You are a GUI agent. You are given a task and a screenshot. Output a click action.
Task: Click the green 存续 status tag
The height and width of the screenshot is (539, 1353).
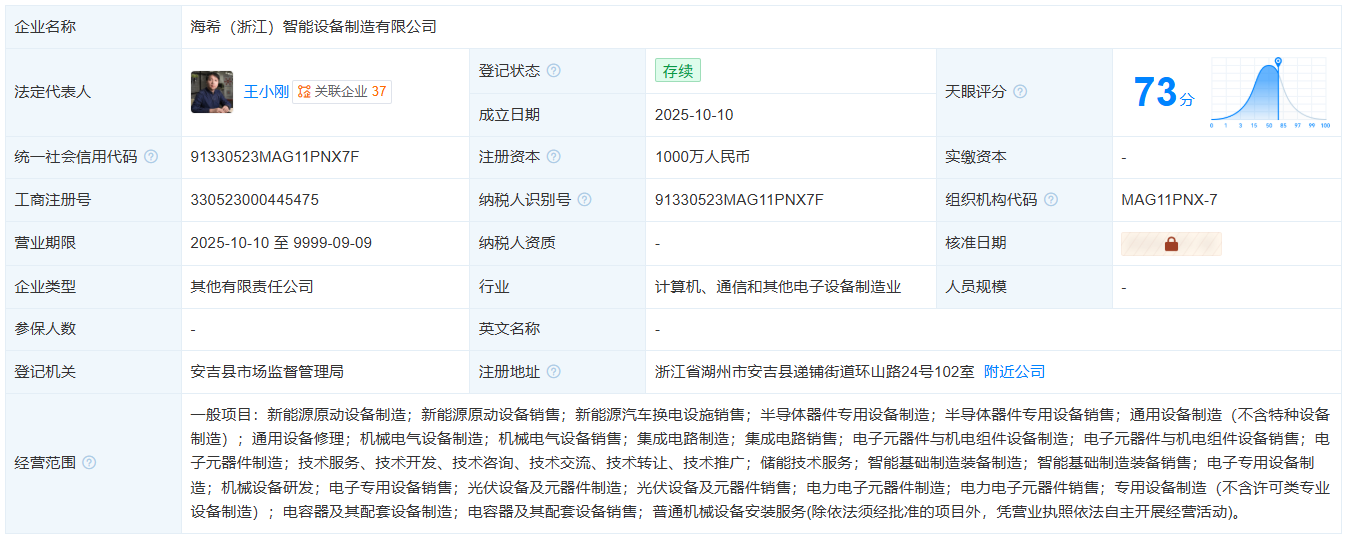[678, 71]
